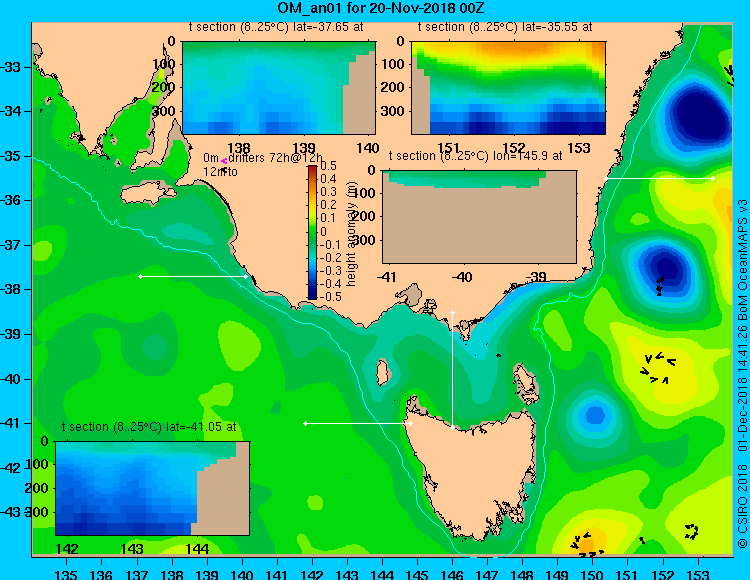750x580 pixels.
Task: Click the -34 latitude label on the left axis
Action: (11, 111)
